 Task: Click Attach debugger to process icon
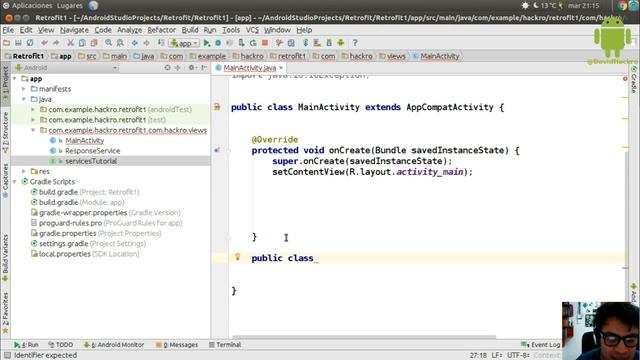point(241,43)
